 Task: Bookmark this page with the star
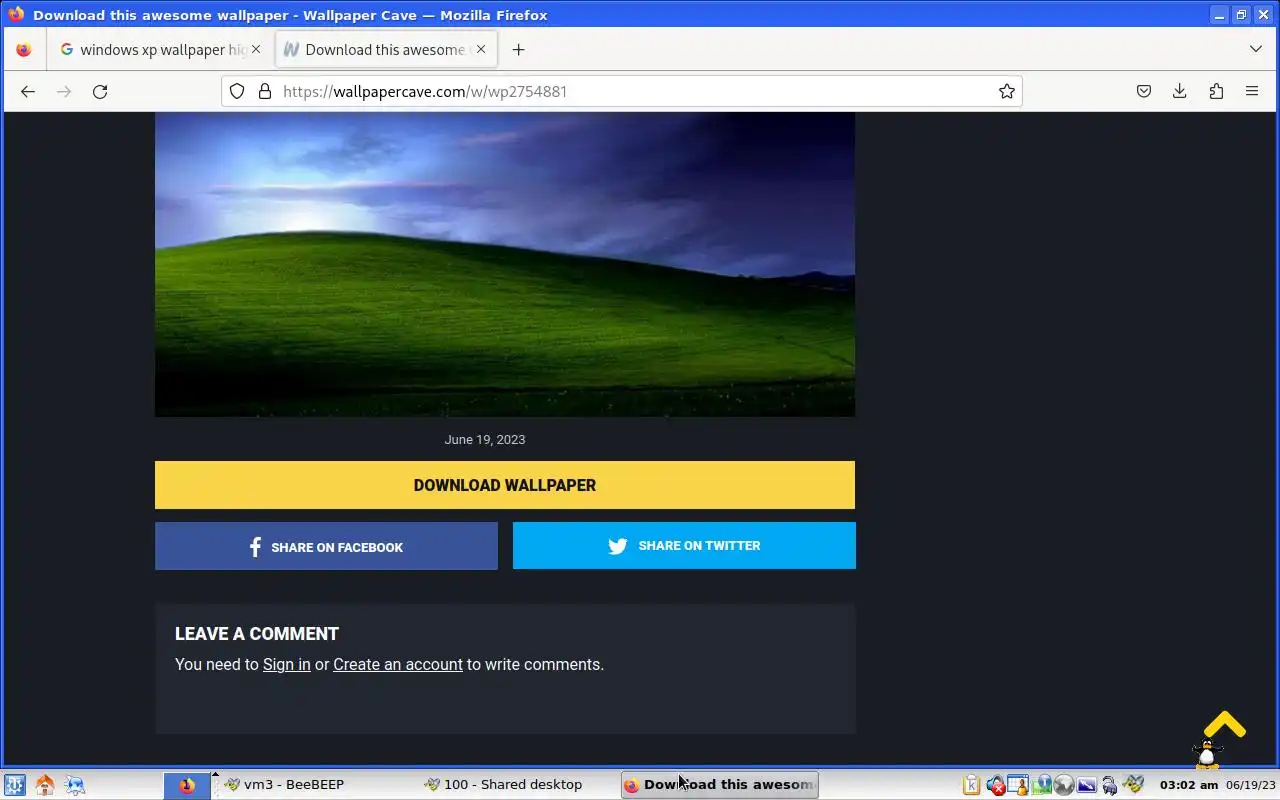click(x=1007, y=91)
